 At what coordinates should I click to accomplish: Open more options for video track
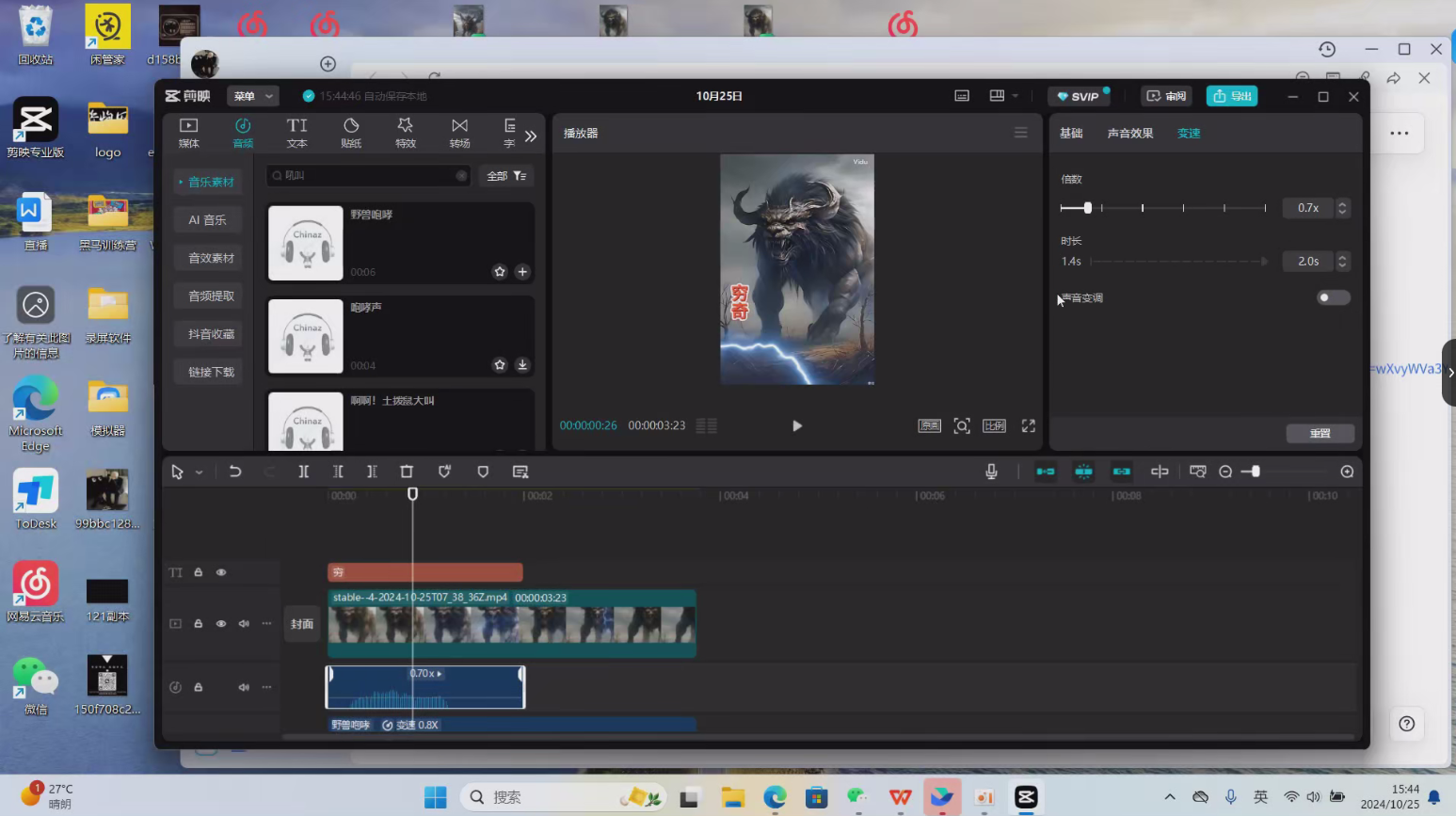pos(266,623)
